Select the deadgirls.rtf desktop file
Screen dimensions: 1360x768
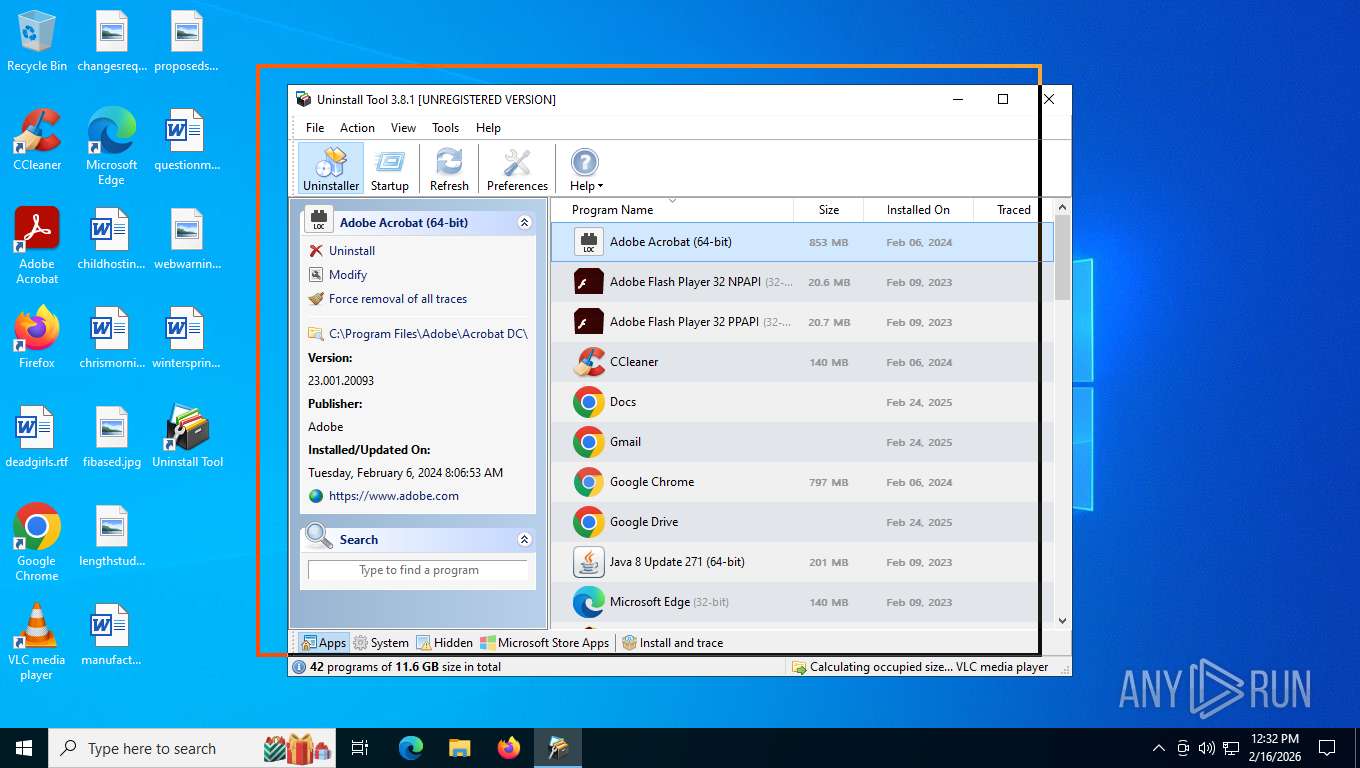pos(37,437)
